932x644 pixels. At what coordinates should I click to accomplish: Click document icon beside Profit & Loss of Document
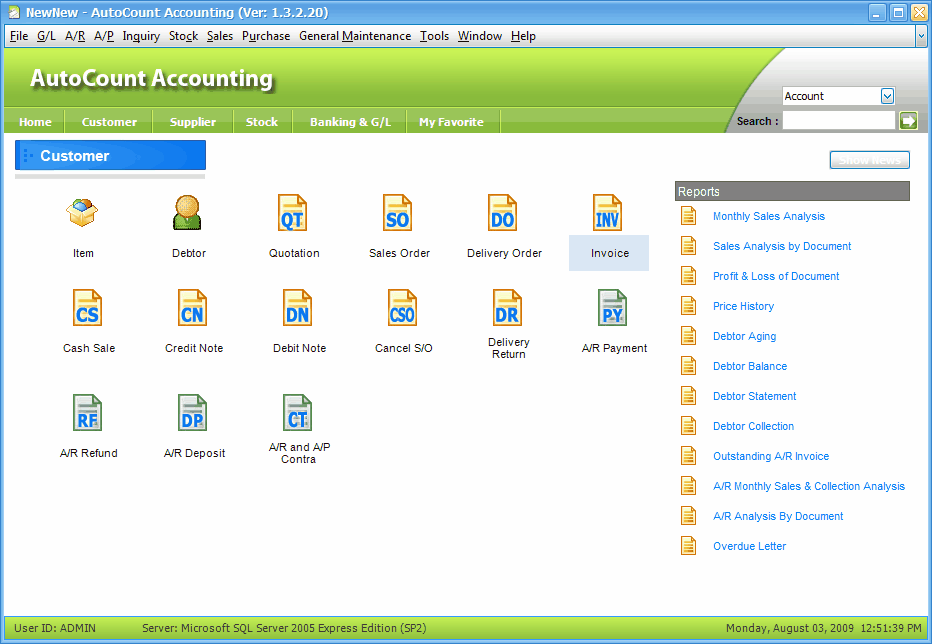click(688, 276)
